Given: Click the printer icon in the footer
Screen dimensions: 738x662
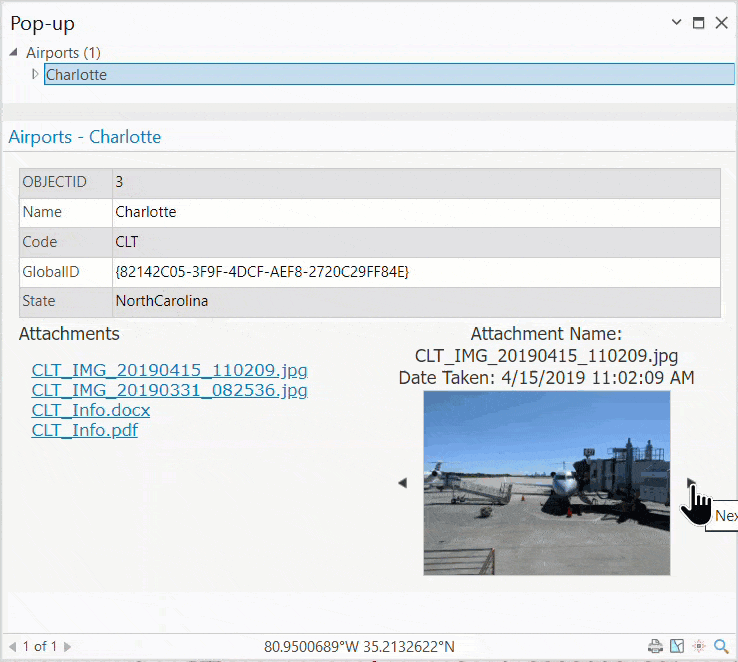Looking at the screenshot, I should coord(655,646).
